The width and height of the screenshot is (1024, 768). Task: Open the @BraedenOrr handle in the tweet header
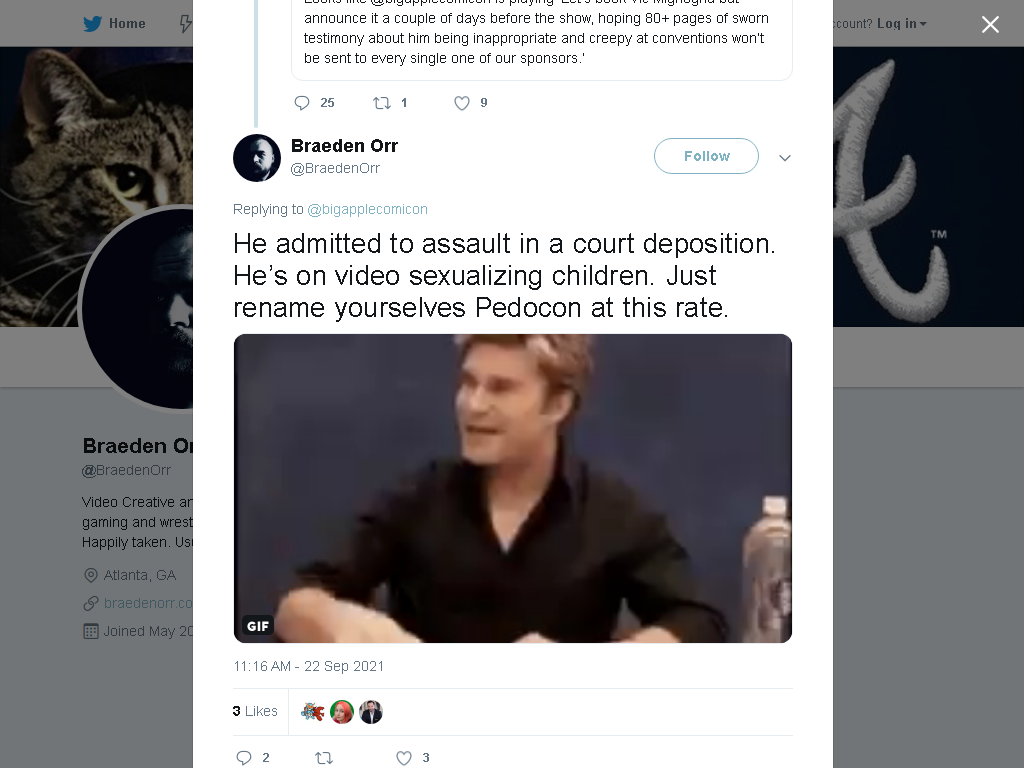click(335, 168)
